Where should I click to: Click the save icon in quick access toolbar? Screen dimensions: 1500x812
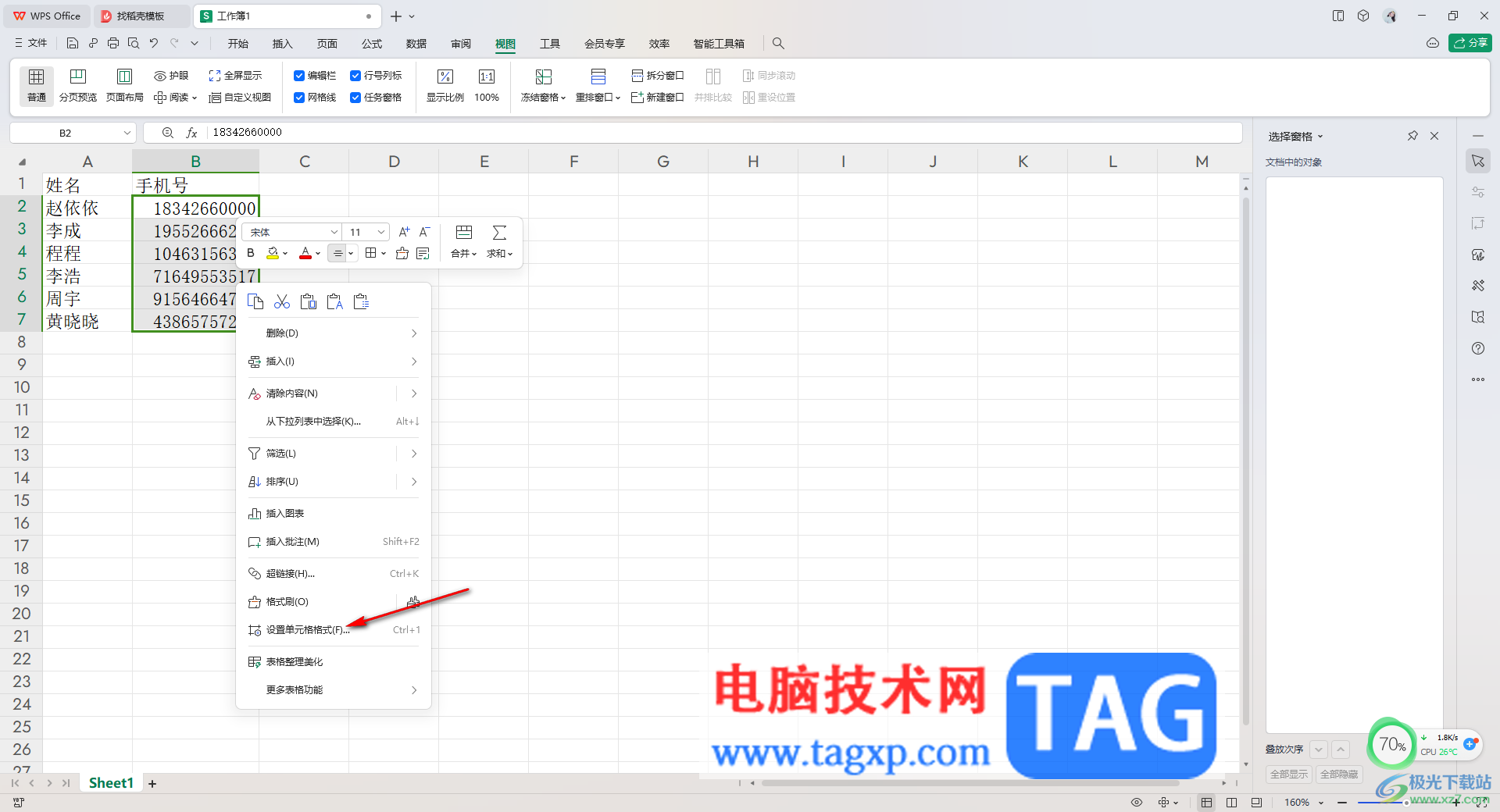73,44
